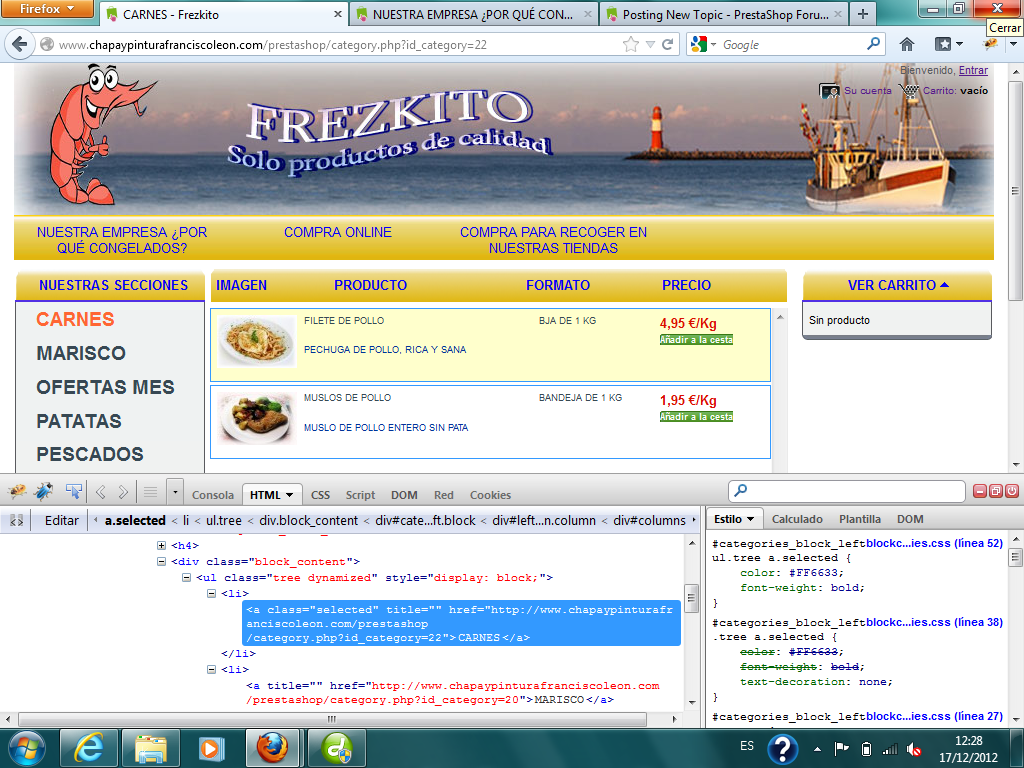
Task: Open the Estilo side panel dropdown
Action: (750, 519)
